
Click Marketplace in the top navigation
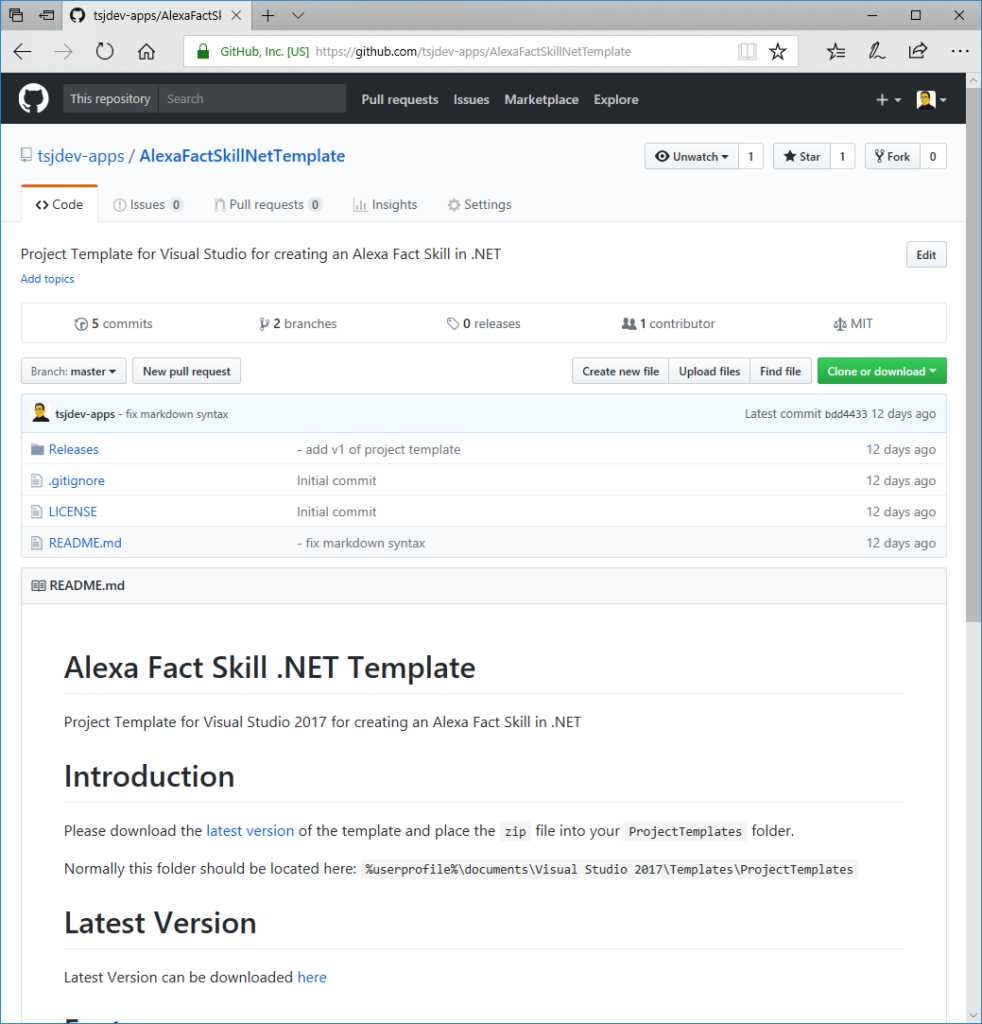click(541, 100)
